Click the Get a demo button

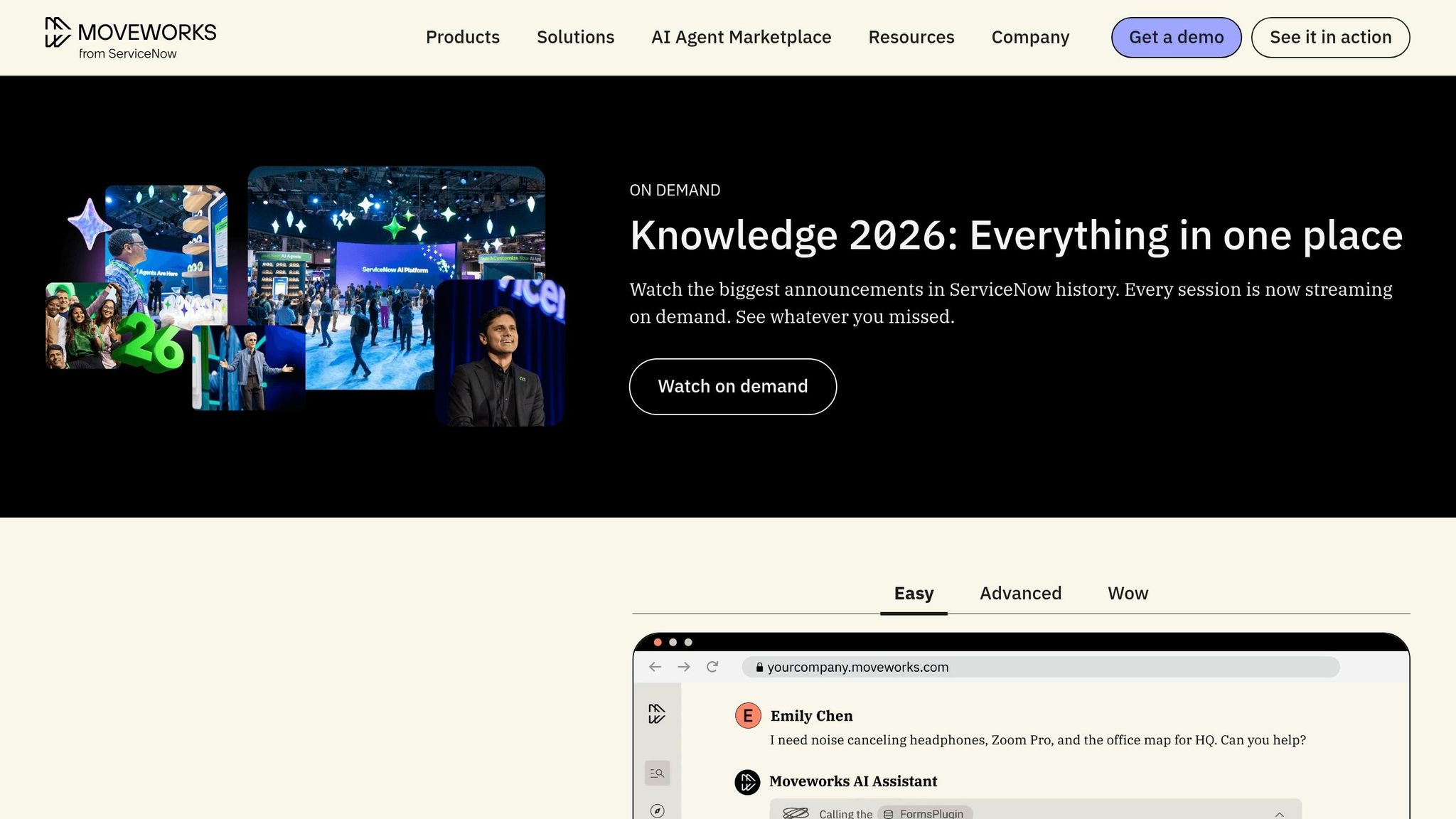(x=1176, y=38)
